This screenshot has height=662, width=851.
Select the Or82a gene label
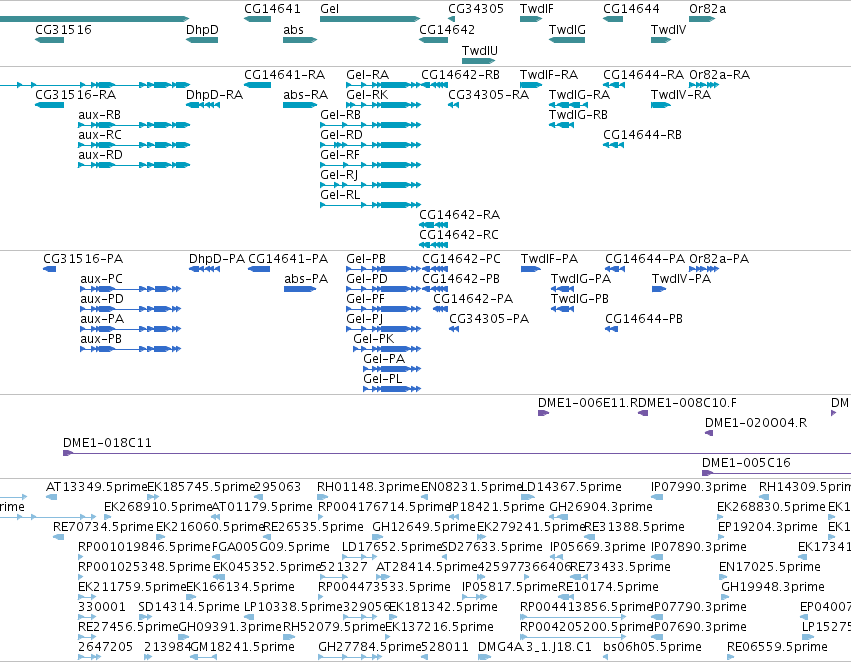(x=707, y=9)
